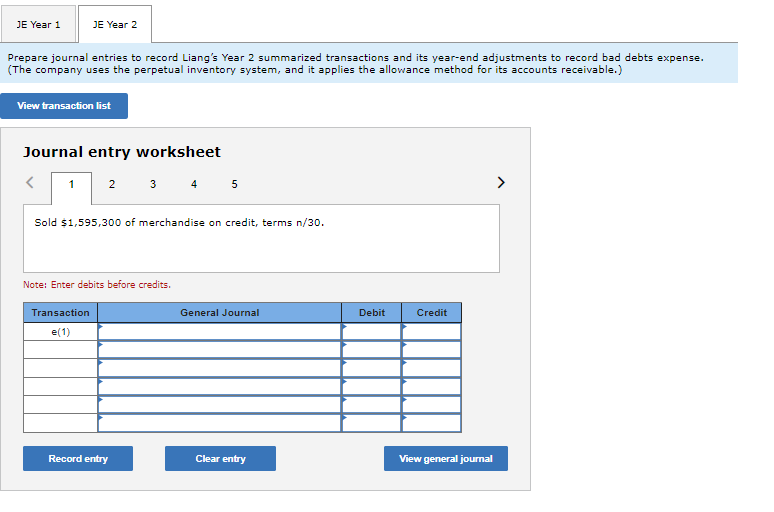Click the Clear entry button
This screenshot has width=774, height=512.
220,459
